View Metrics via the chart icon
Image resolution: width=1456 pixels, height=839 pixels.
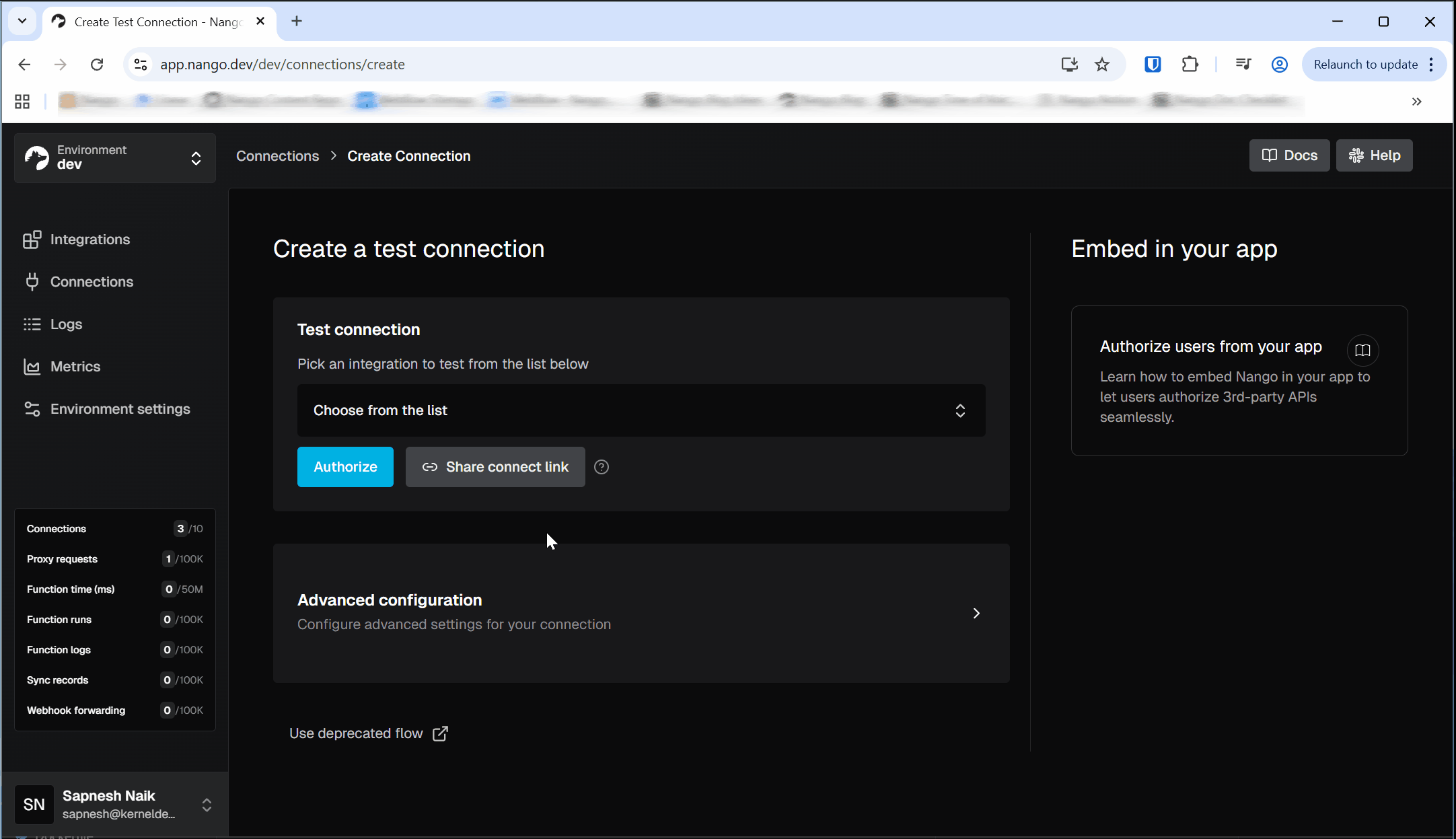tap(32, 366)
